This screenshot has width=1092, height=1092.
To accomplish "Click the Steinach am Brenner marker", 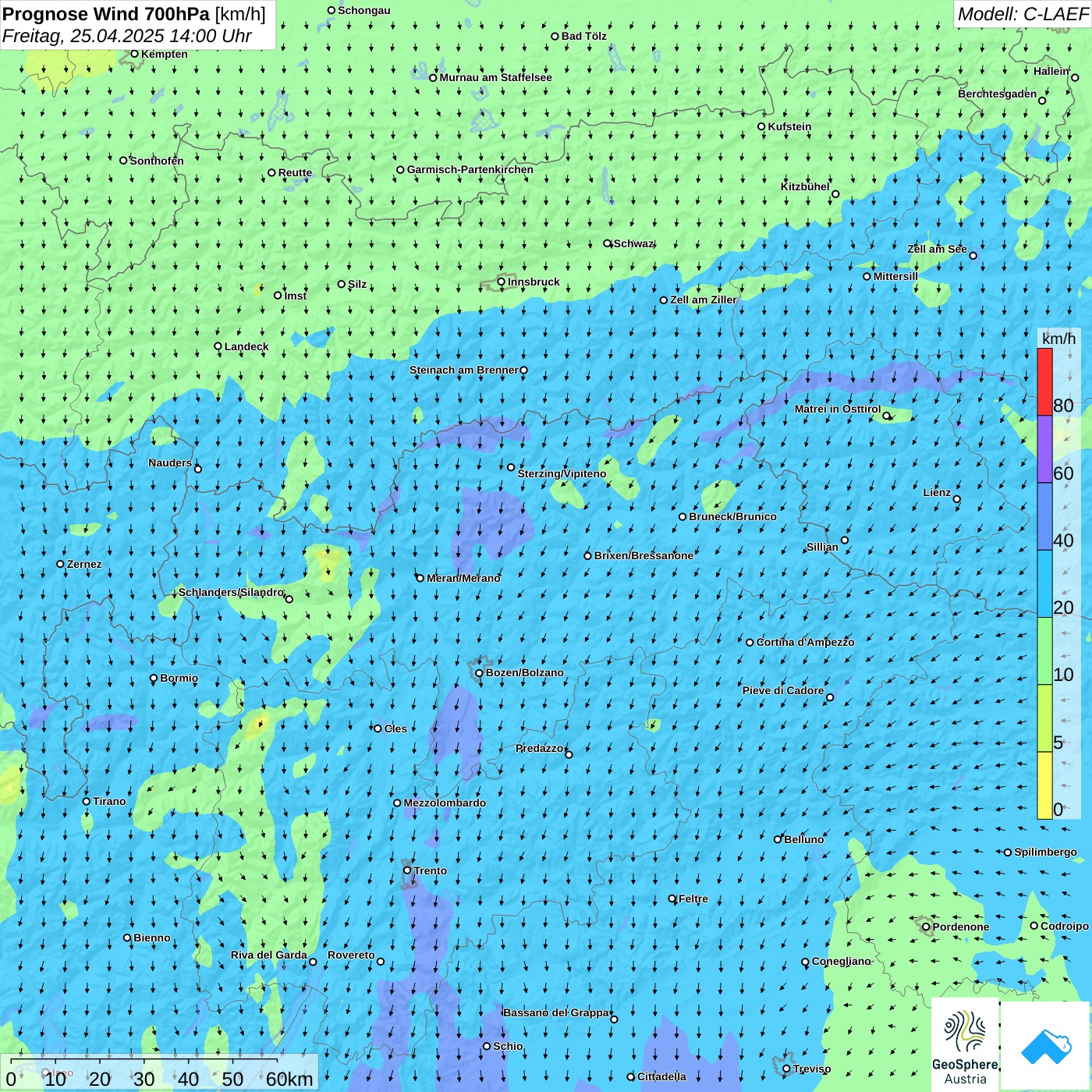I will [524, 370].
